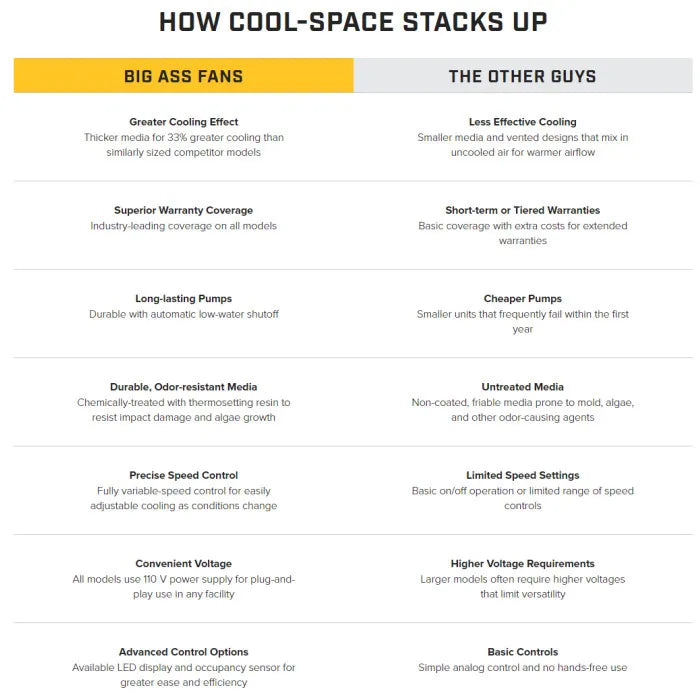Screen dimensions: 700x700
Task: Select the Advanced Control Options heading
Action: [x=183, y=652]
